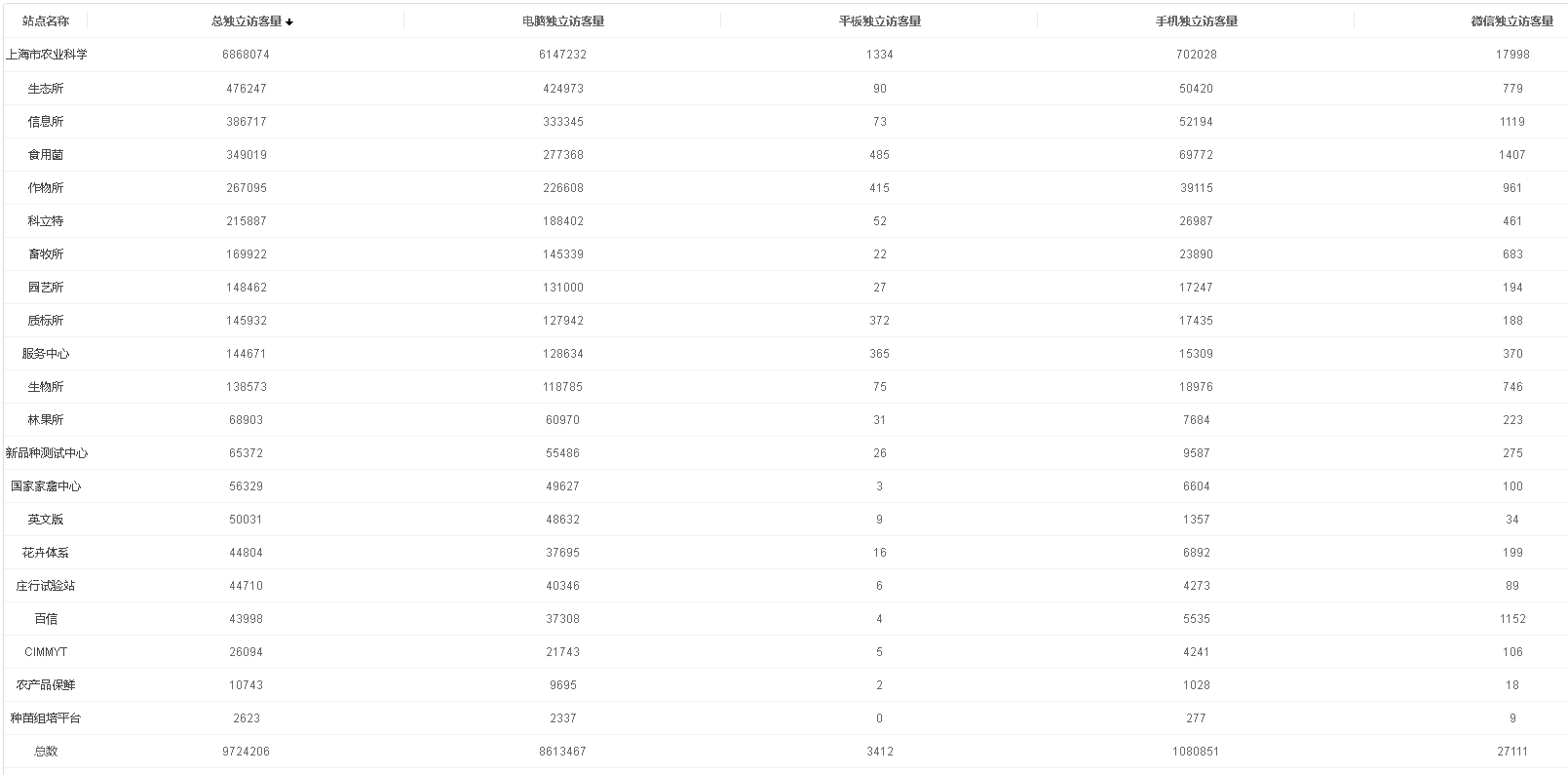Click the sort arrow beside 总独立访客量
The image size is (1568, 775).
tap(289, 22)
